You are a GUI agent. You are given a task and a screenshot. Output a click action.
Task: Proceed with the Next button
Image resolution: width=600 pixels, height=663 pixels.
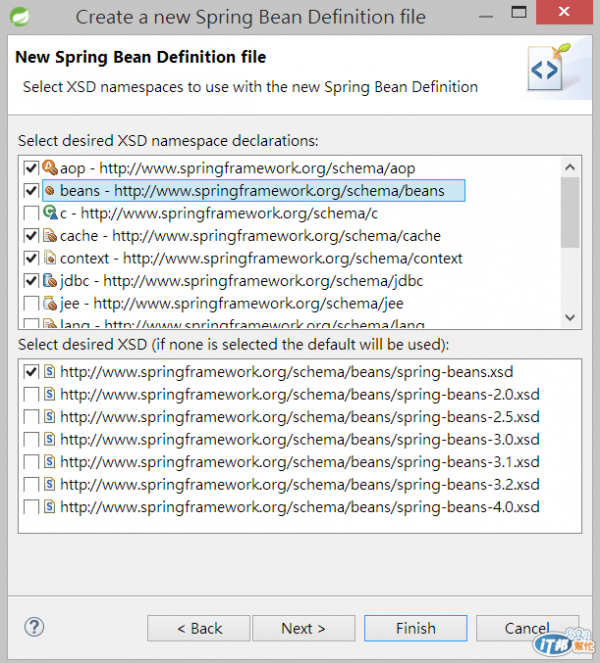pos(304,628)
